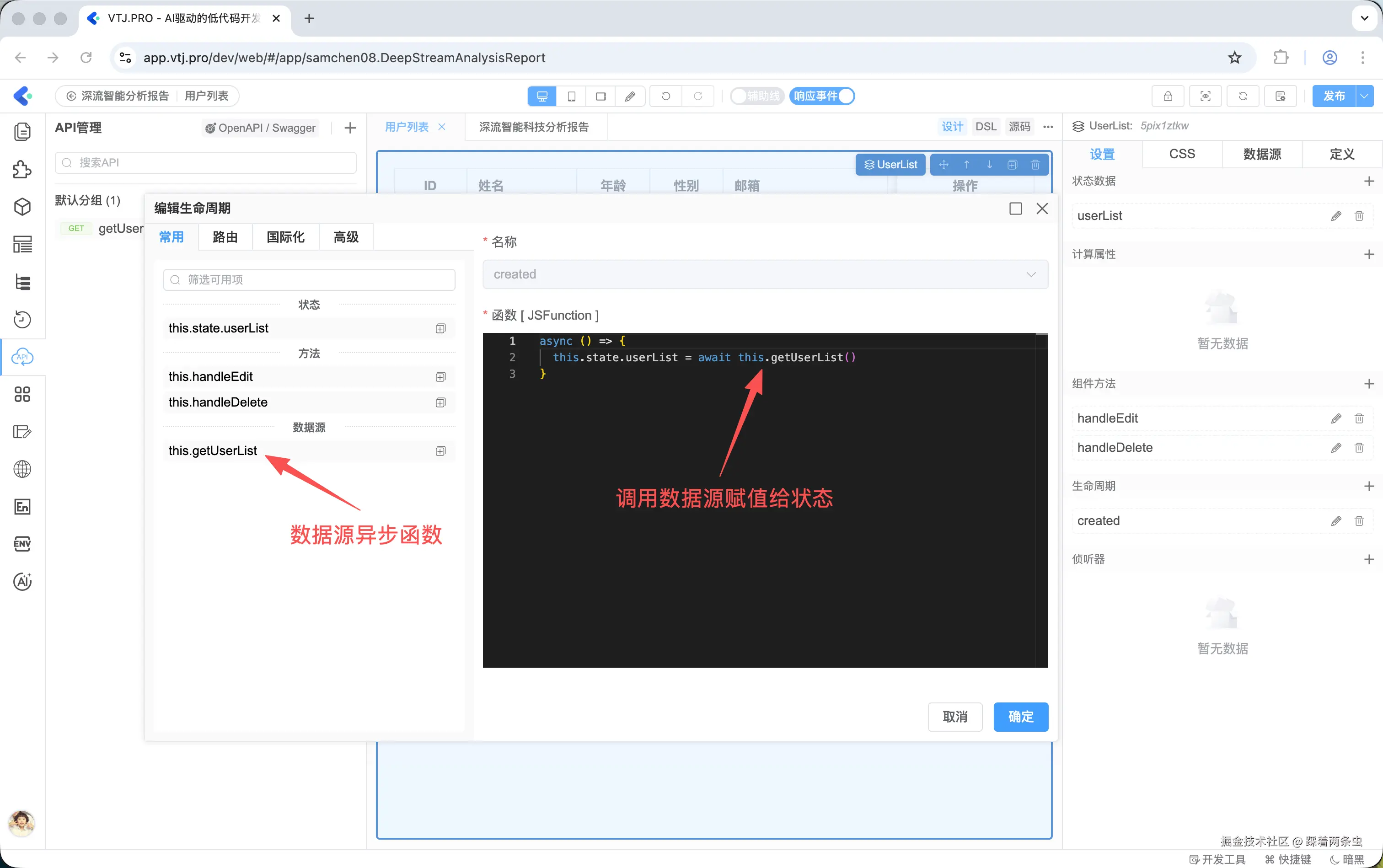Toggle the 响应事件 switch
1383x868 pixels.
821,96
